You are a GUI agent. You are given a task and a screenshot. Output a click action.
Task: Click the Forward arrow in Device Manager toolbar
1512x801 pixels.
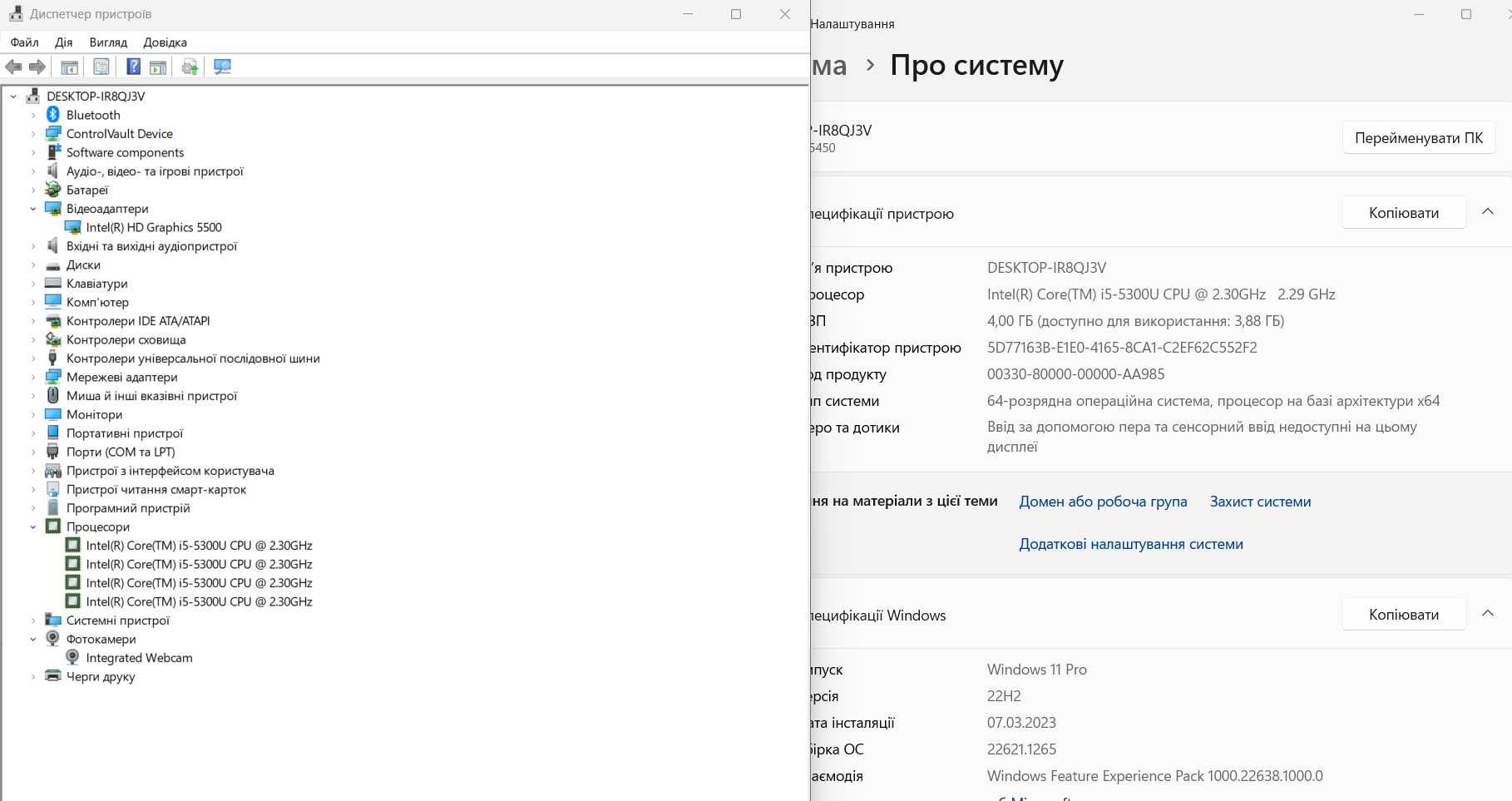click(x=37, y=67)
